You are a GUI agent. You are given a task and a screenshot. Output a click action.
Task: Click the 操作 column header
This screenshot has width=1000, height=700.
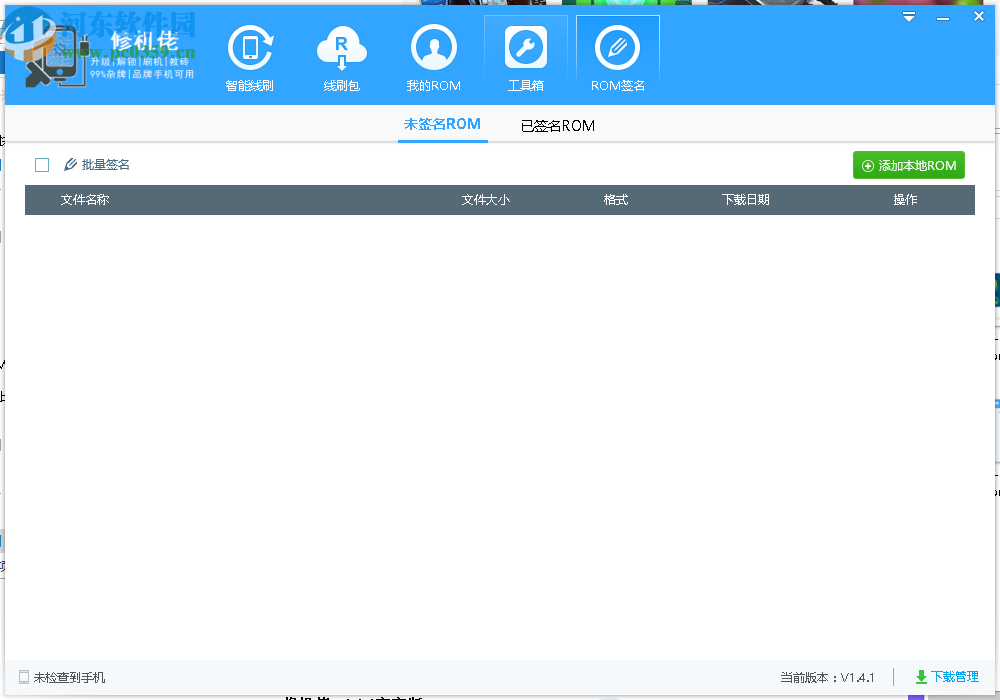[x=905, y=200]
